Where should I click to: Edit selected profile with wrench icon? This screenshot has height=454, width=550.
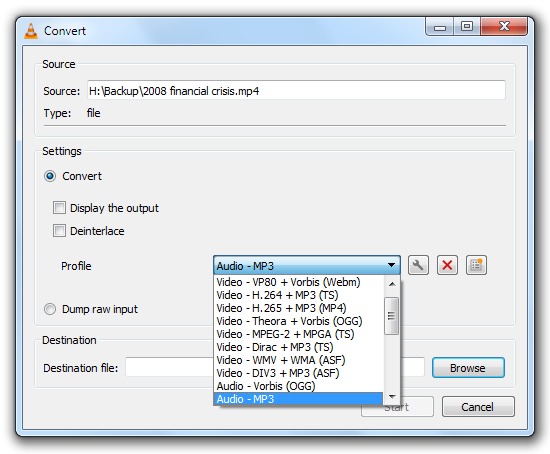pyautogui.click(x=418, y=265)
